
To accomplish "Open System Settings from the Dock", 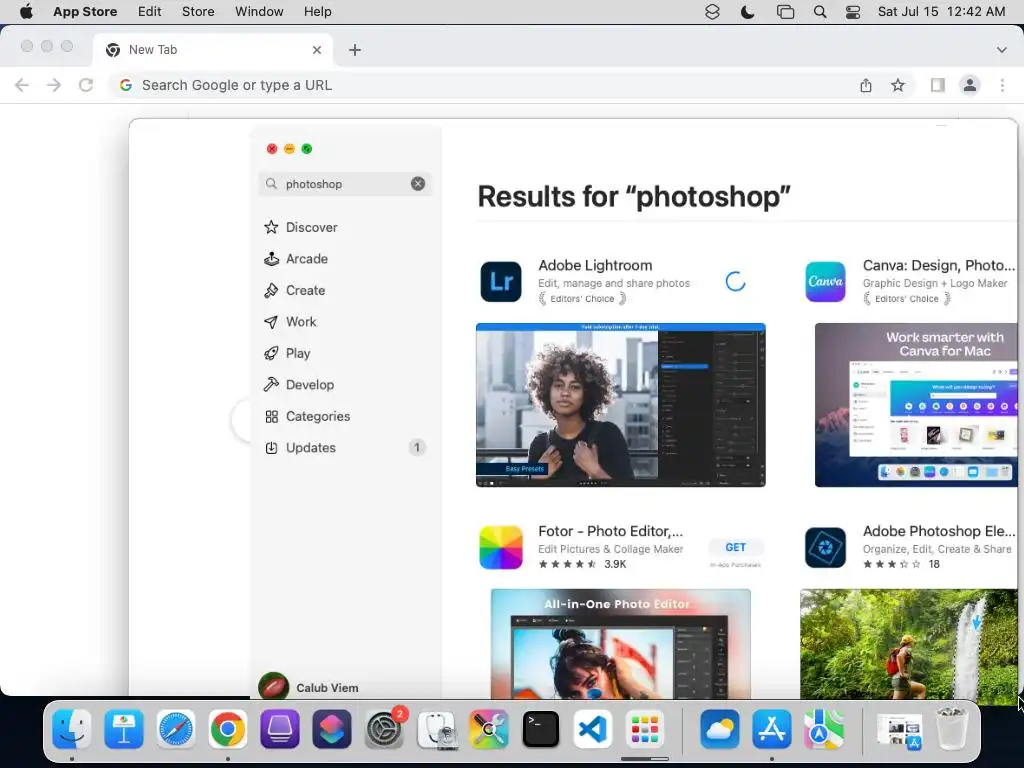I will tap(384, 729).
